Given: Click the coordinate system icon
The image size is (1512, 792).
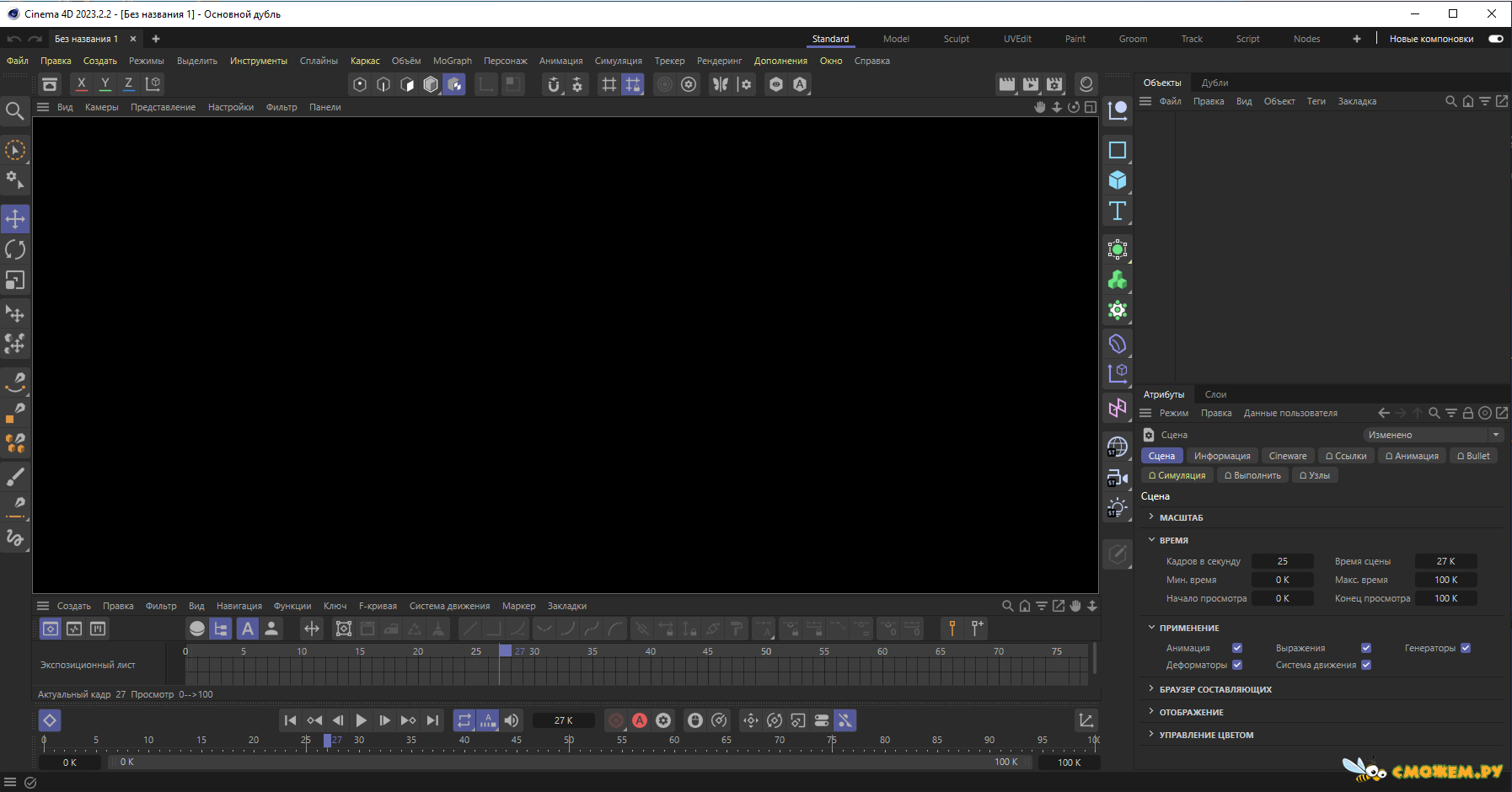Looking at the screenshot, I should [x=153, y=83].
